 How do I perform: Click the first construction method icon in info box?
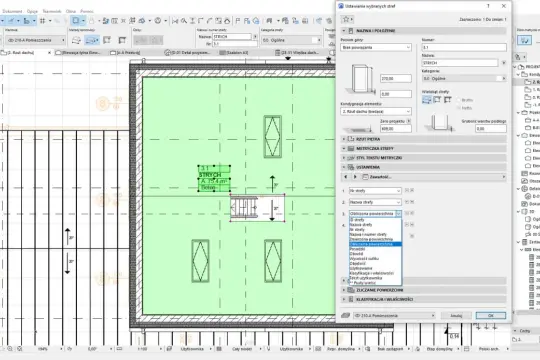click(x=76, y=40)
